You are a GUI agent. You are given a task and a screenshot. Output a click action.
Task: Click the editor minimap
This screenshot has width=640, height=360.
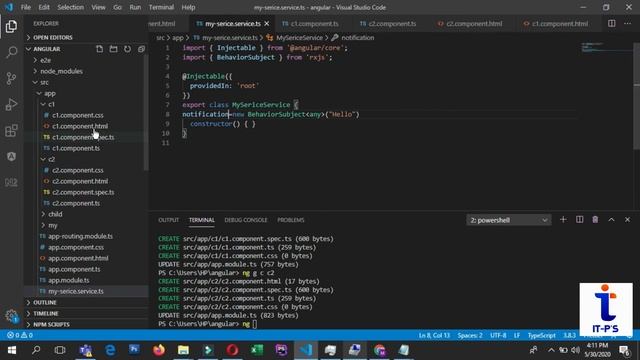coord(607,47)
